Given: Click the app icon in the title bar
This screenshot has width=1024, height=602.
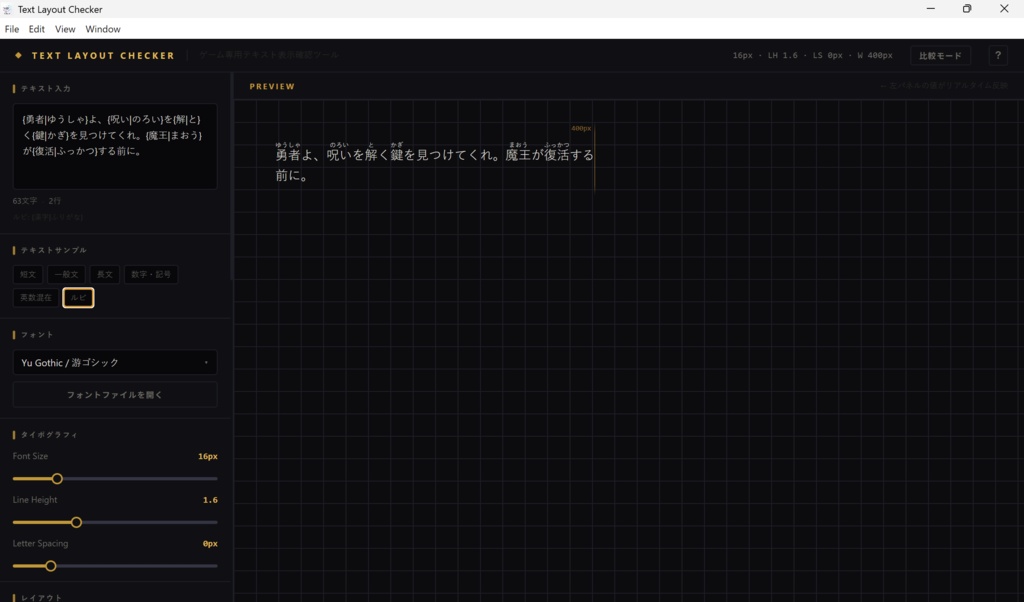Looking at the screenshot, I should tap(7, 9).
